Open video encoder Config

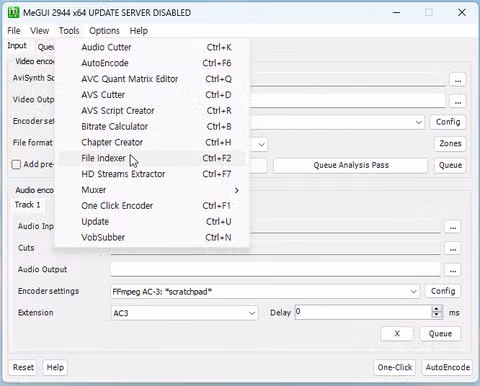click(x=448, y=122)
